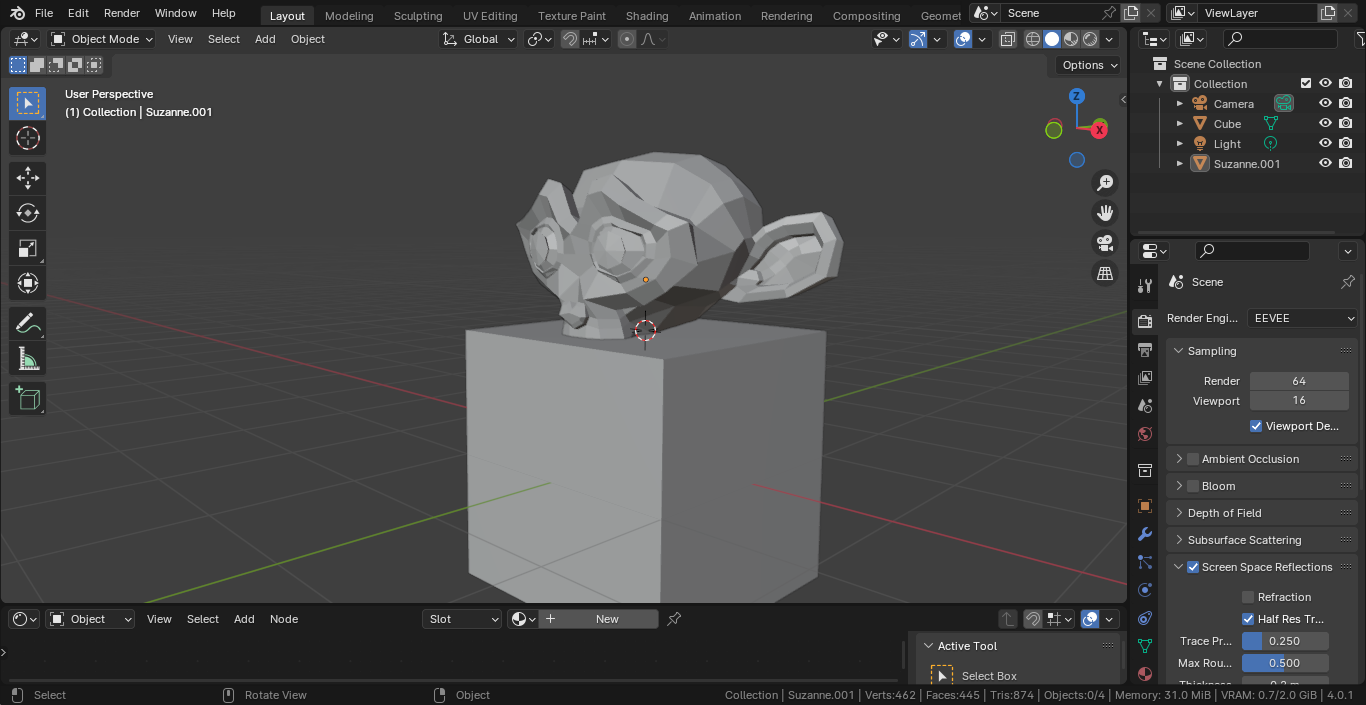Select the 3D Cursor tool
The height and width of the screenshot is (705, 1366).
[x=28, y=138]
